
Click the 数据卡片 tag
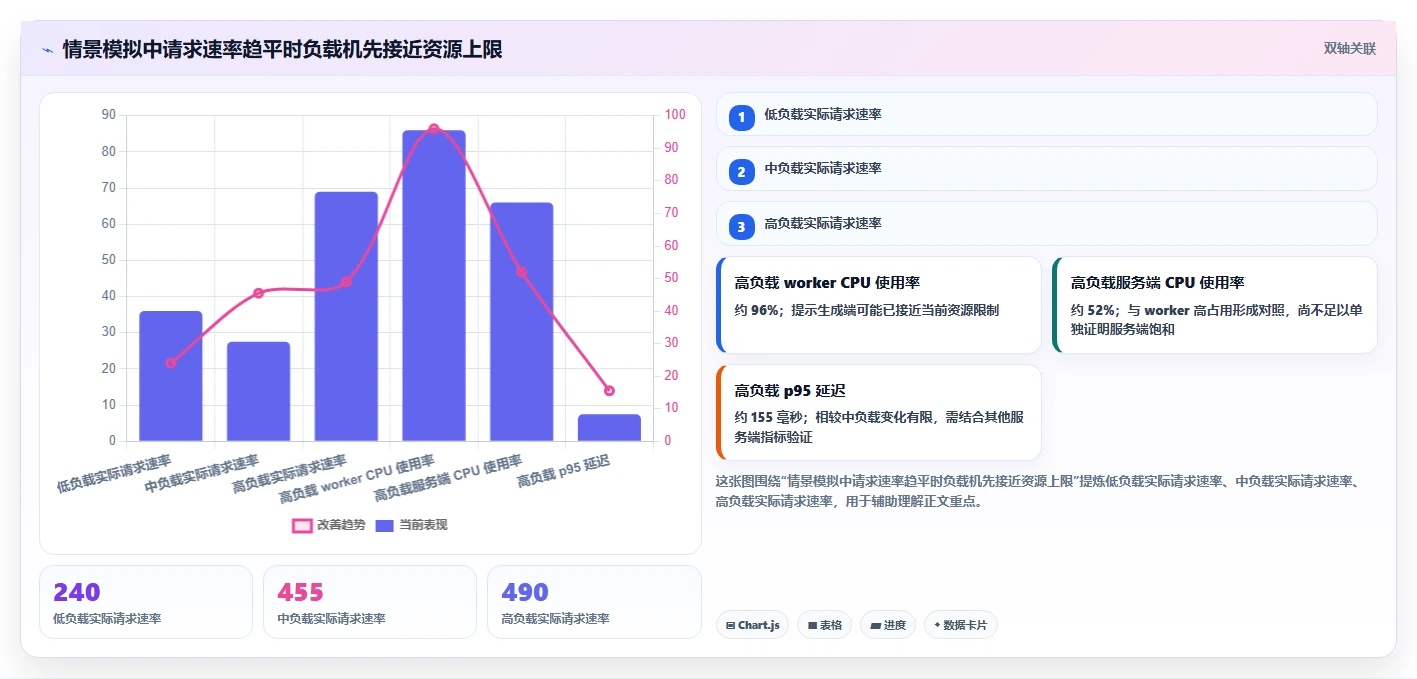coord(961,625)
